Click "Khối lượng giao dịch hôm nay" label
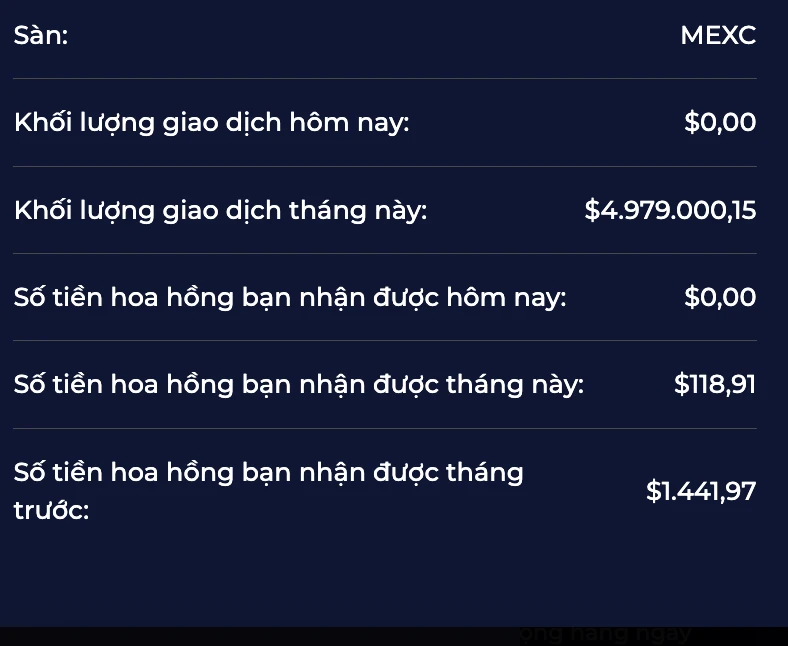This screenshot has width=788, height=646. tap(212, 123)
